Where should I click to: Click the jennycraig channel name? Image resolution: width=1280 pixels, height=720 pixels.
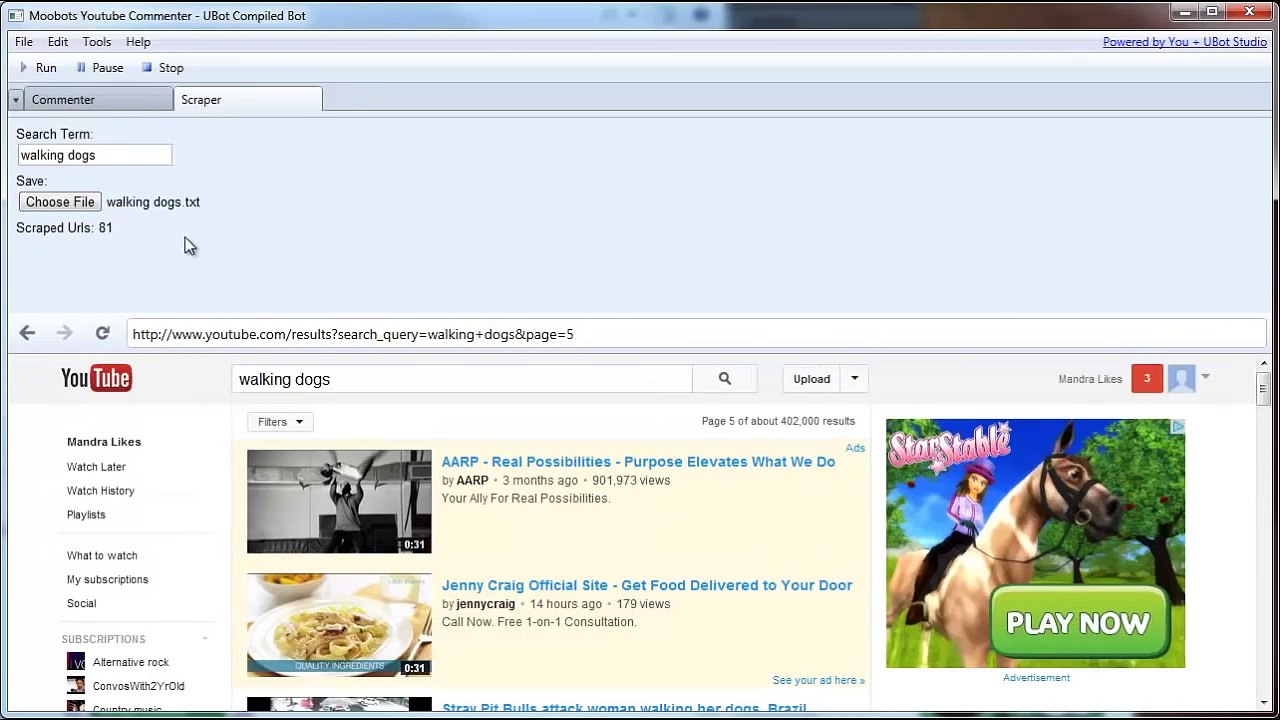(x=486, y=604)
